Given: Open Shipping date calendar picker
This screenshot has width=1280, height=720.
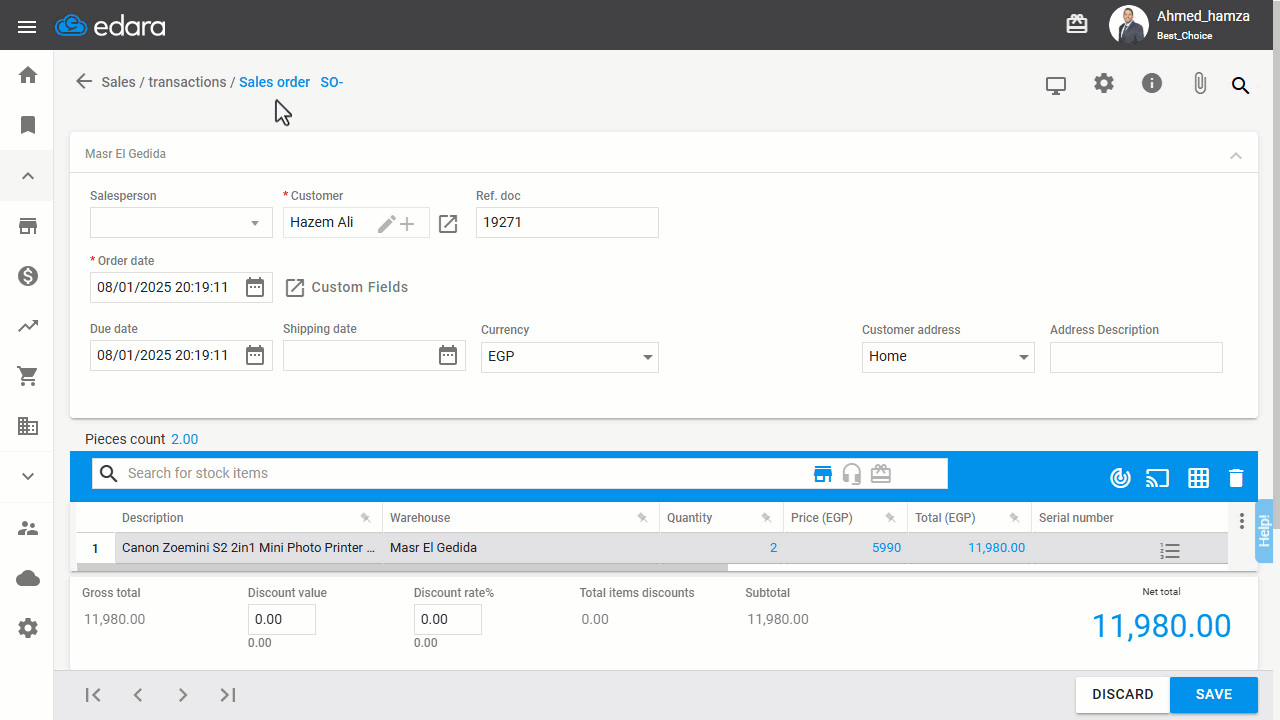Looking at the screenshot, I should tap(448, 355).
